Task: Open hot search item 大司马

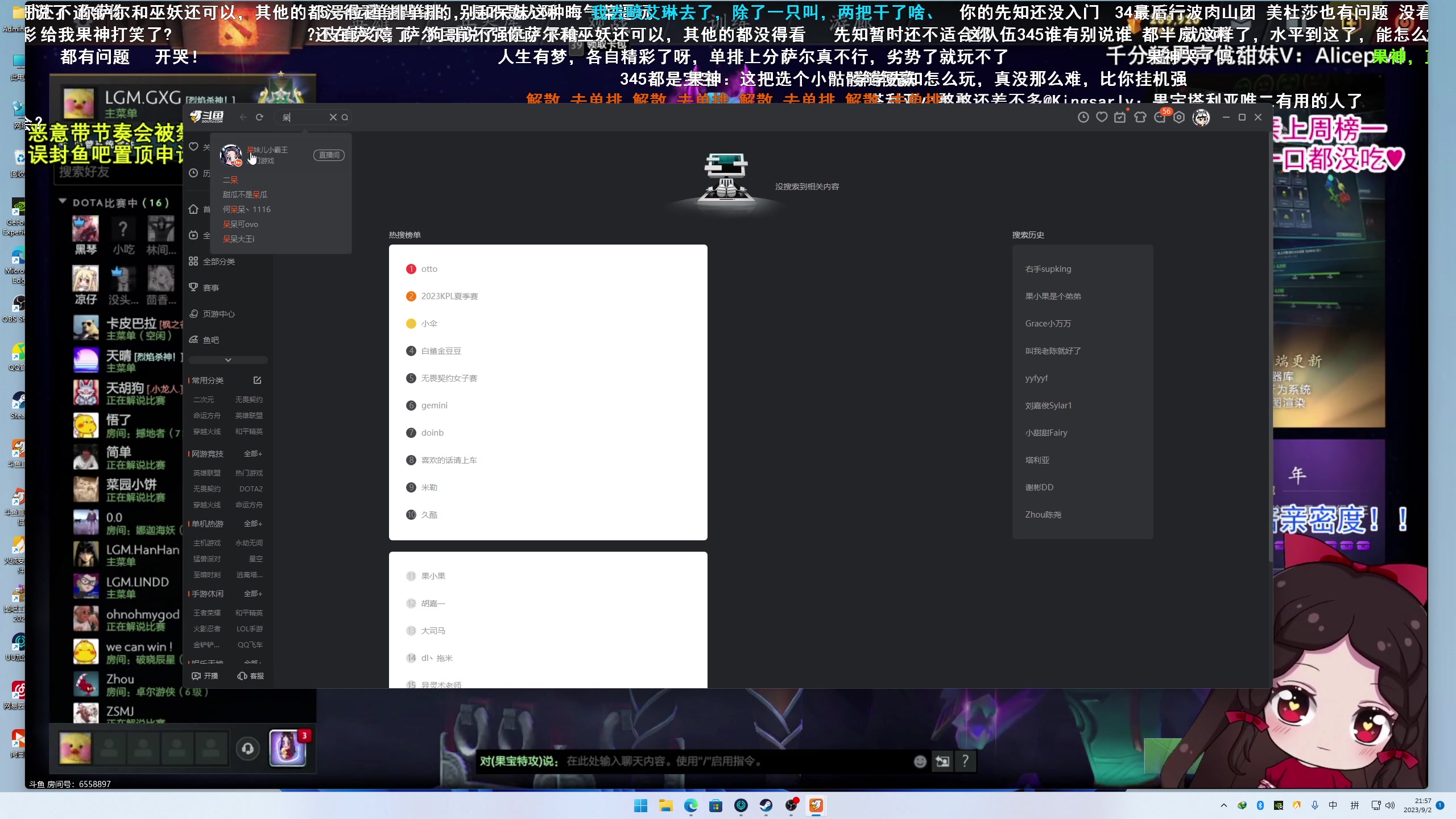Action: 433,631
